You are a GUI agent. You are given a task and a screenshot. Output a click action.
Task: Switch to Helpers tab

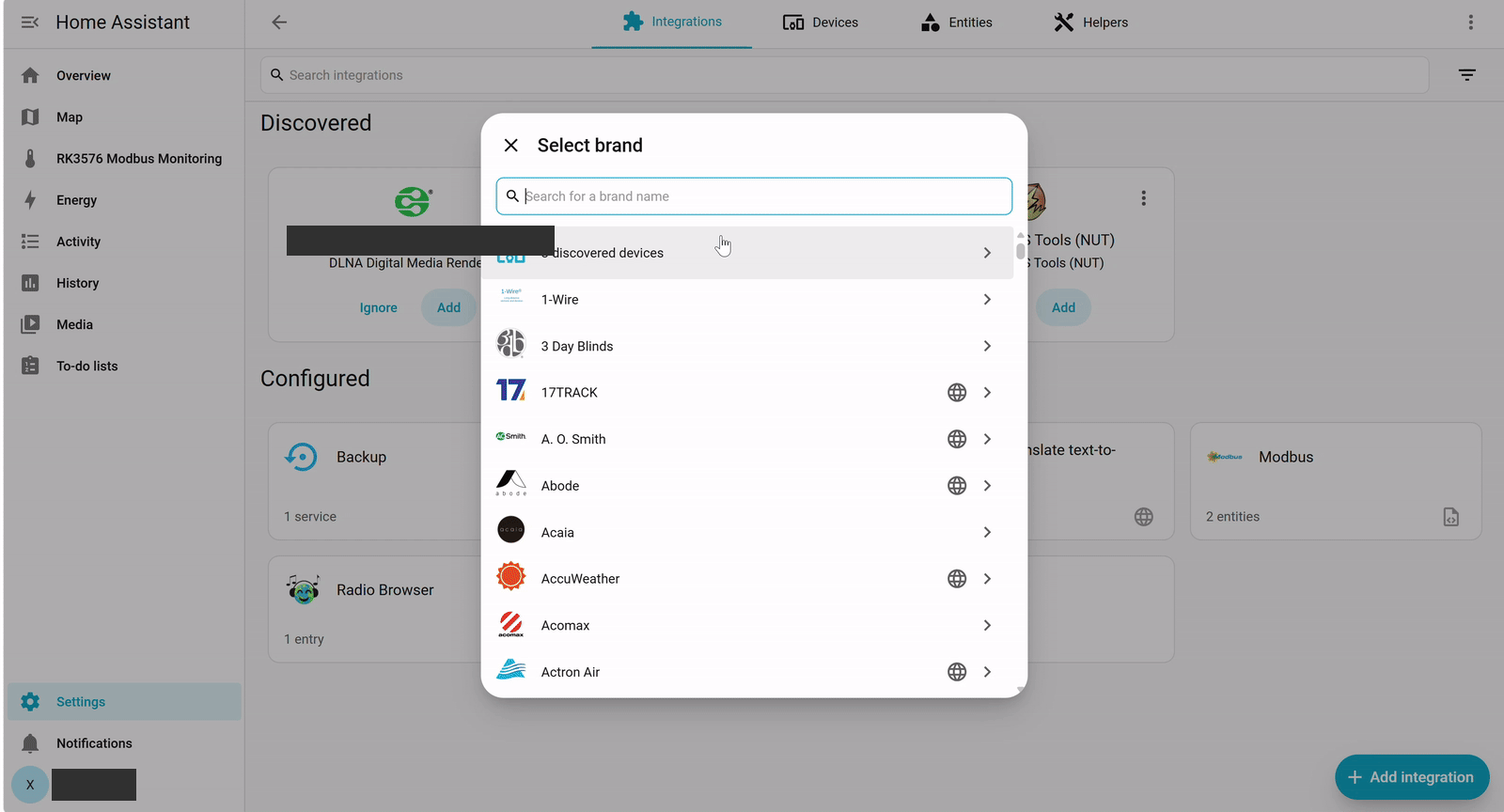coord(1091,23)
